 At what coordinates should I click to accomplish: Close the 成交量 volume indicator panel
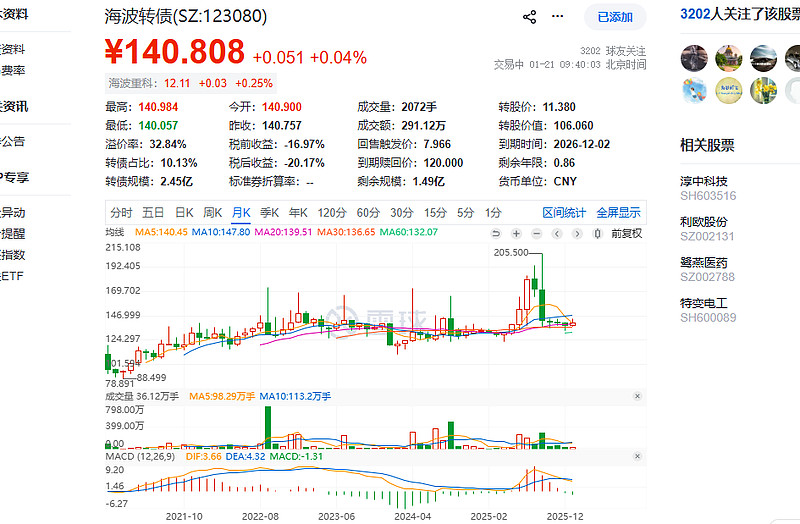637,396
